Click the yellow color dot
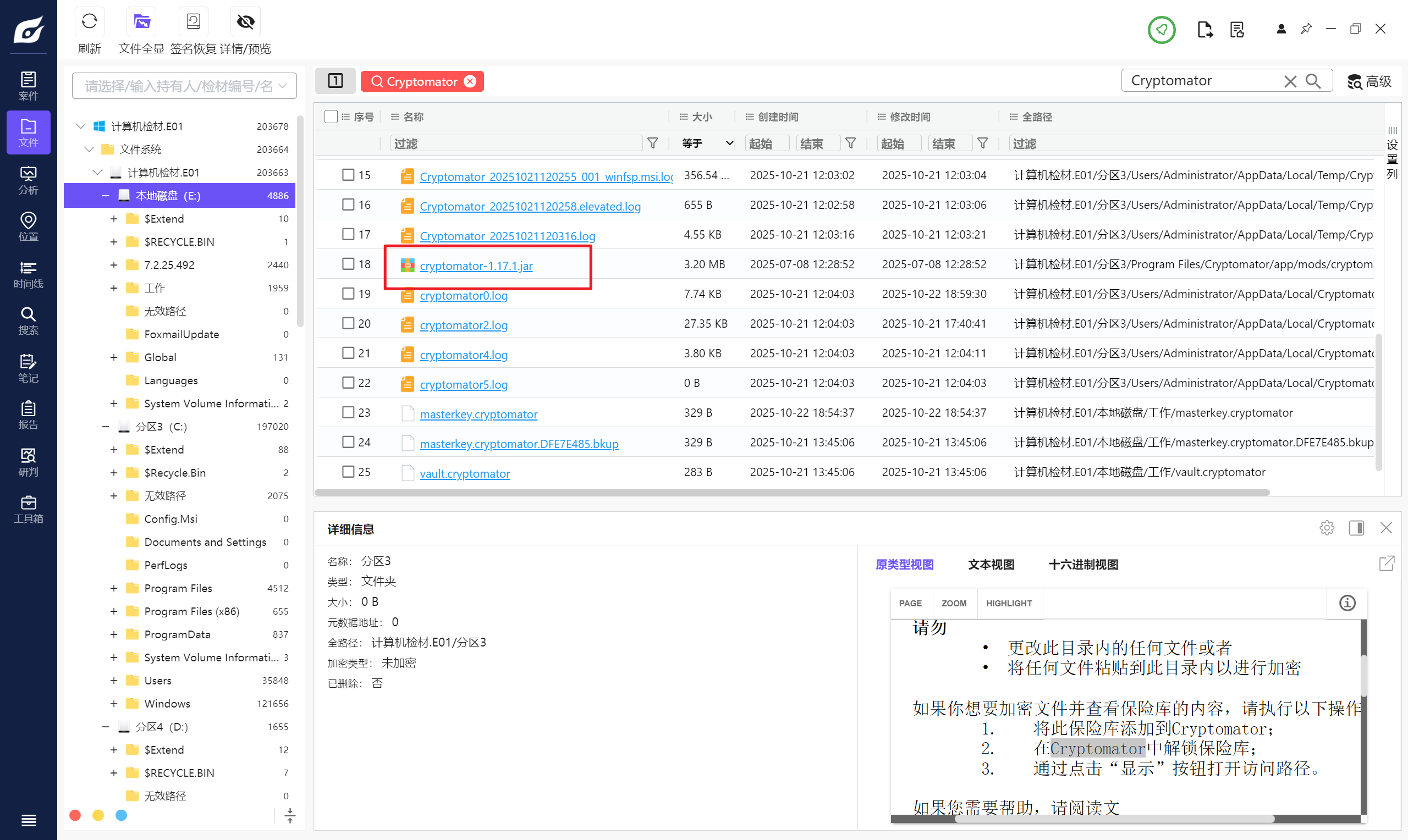 [x=98, y=815]
